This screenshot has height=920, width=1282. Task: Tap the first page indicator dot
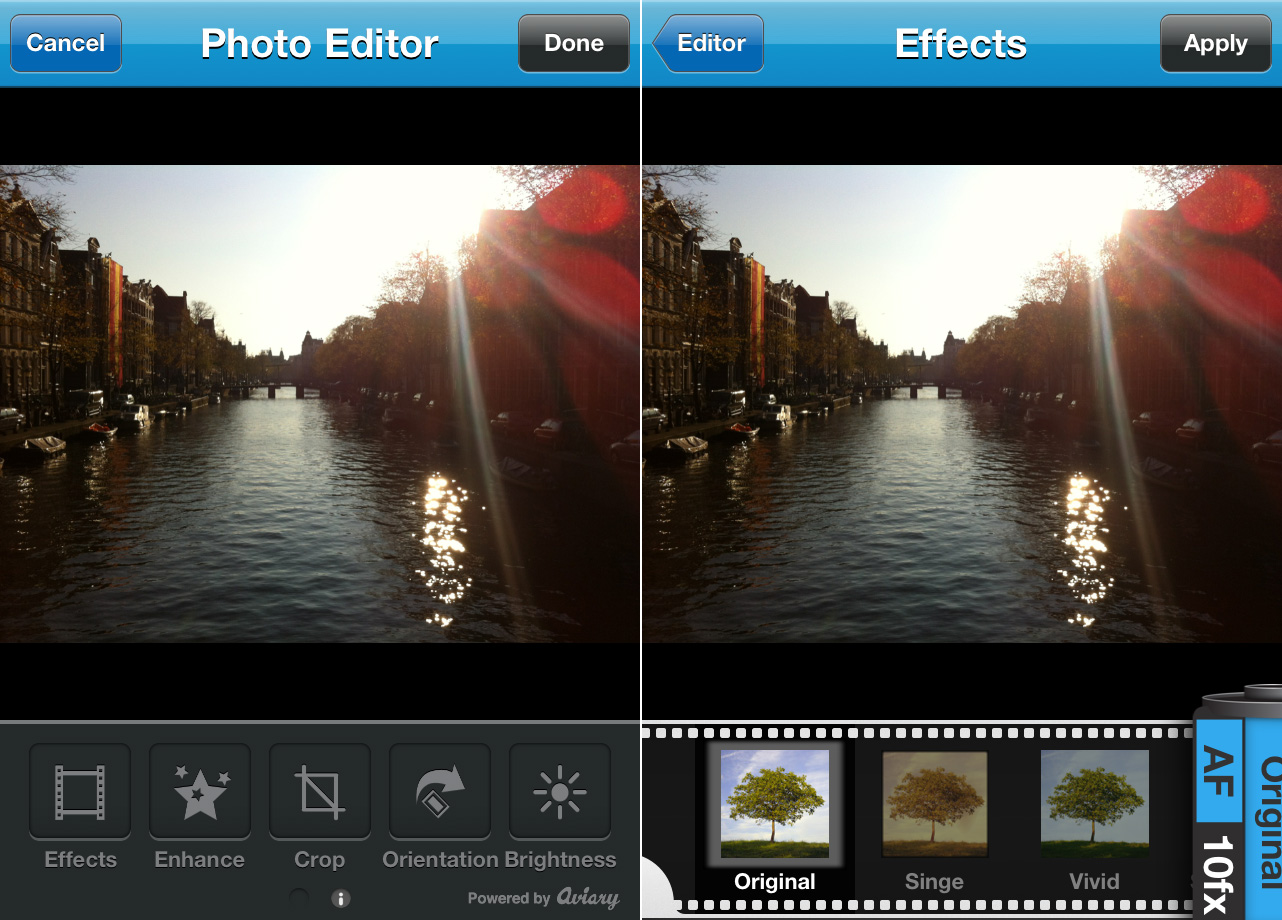tap(299, 898)
